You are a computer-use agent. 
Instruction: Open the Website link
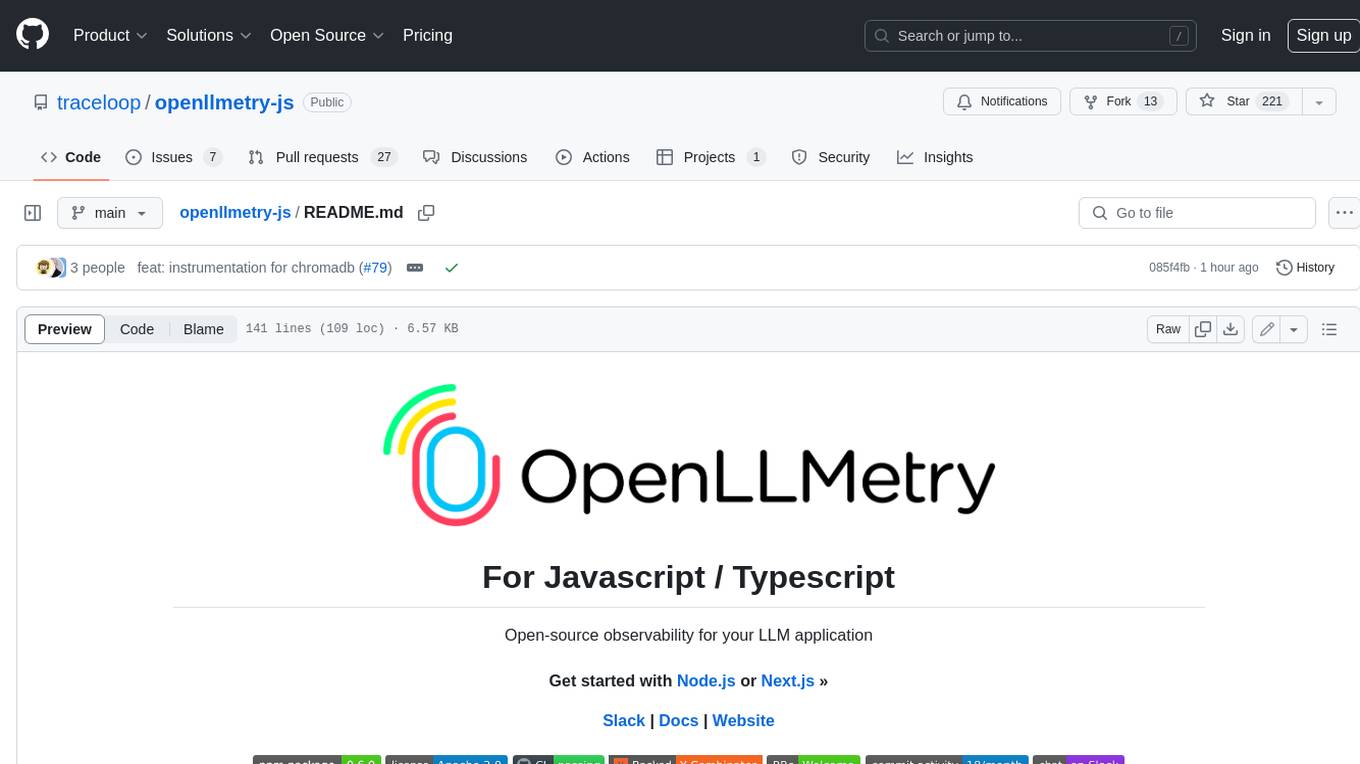click(x=743, y=721)
